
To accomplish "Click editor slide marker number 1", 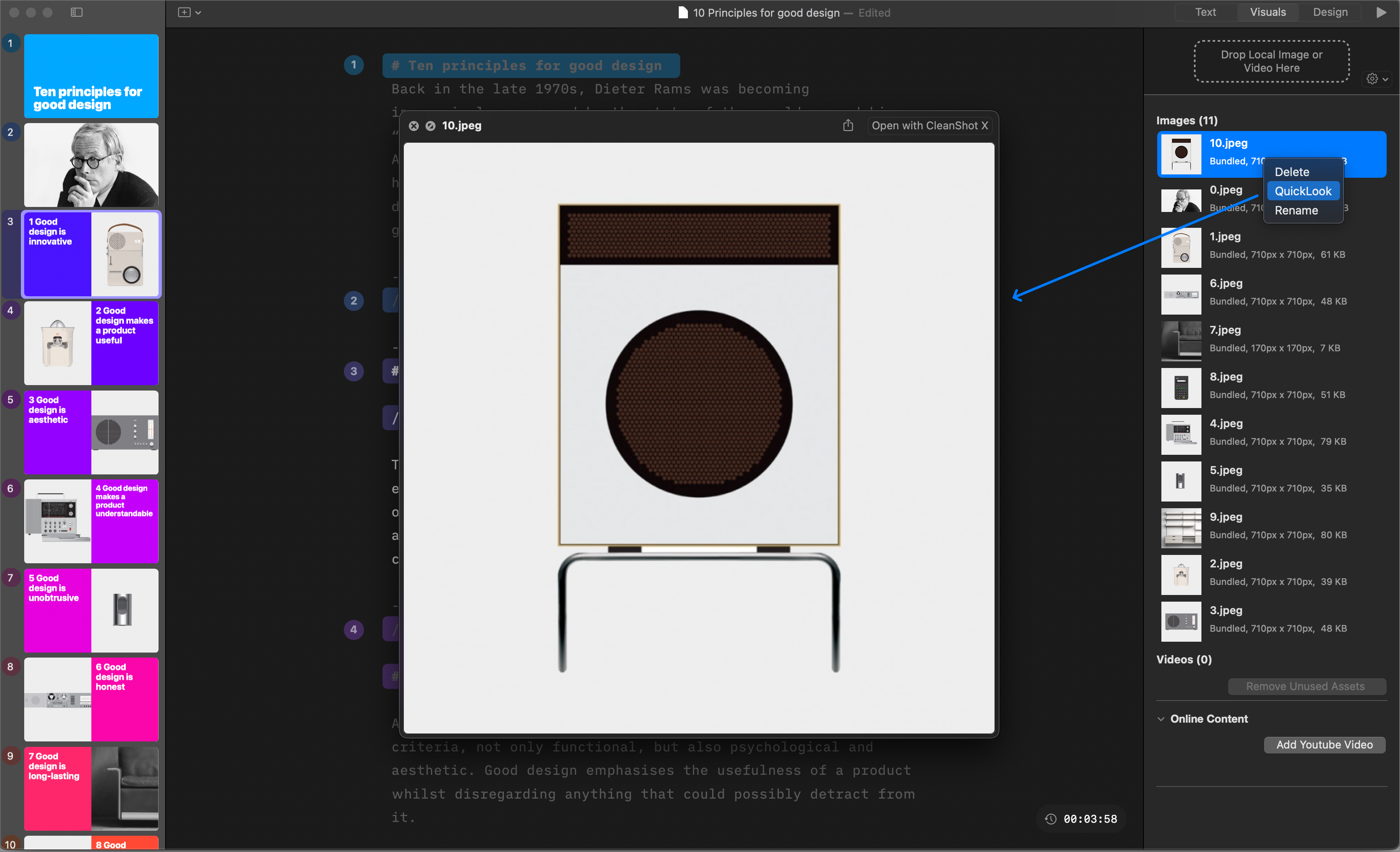I will pyautogui.click(x=353, y=65).
